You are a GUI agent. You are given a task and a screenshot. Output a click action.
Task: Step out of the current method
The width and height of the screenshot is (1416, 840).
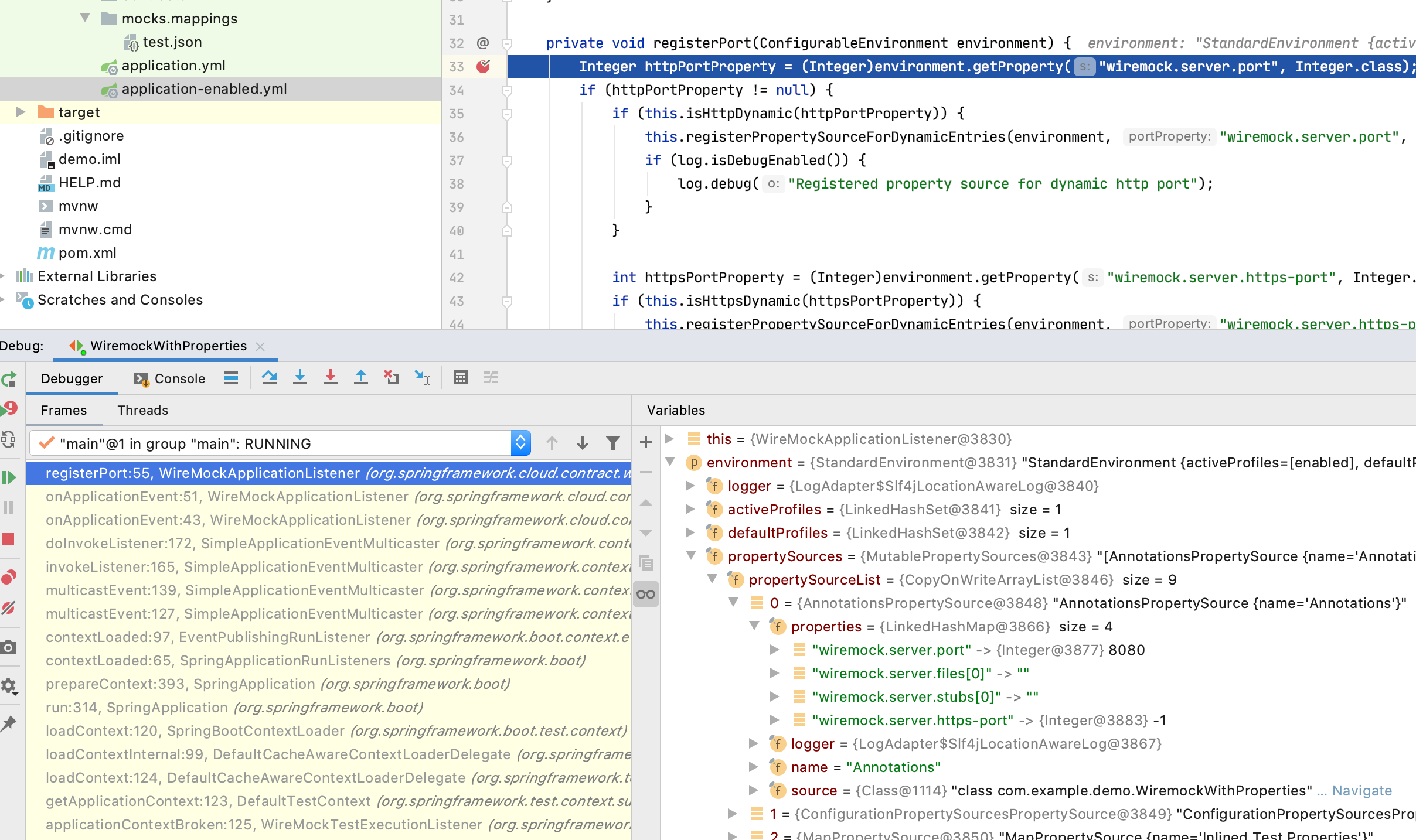pyautogui.click(x=361, y=377)
